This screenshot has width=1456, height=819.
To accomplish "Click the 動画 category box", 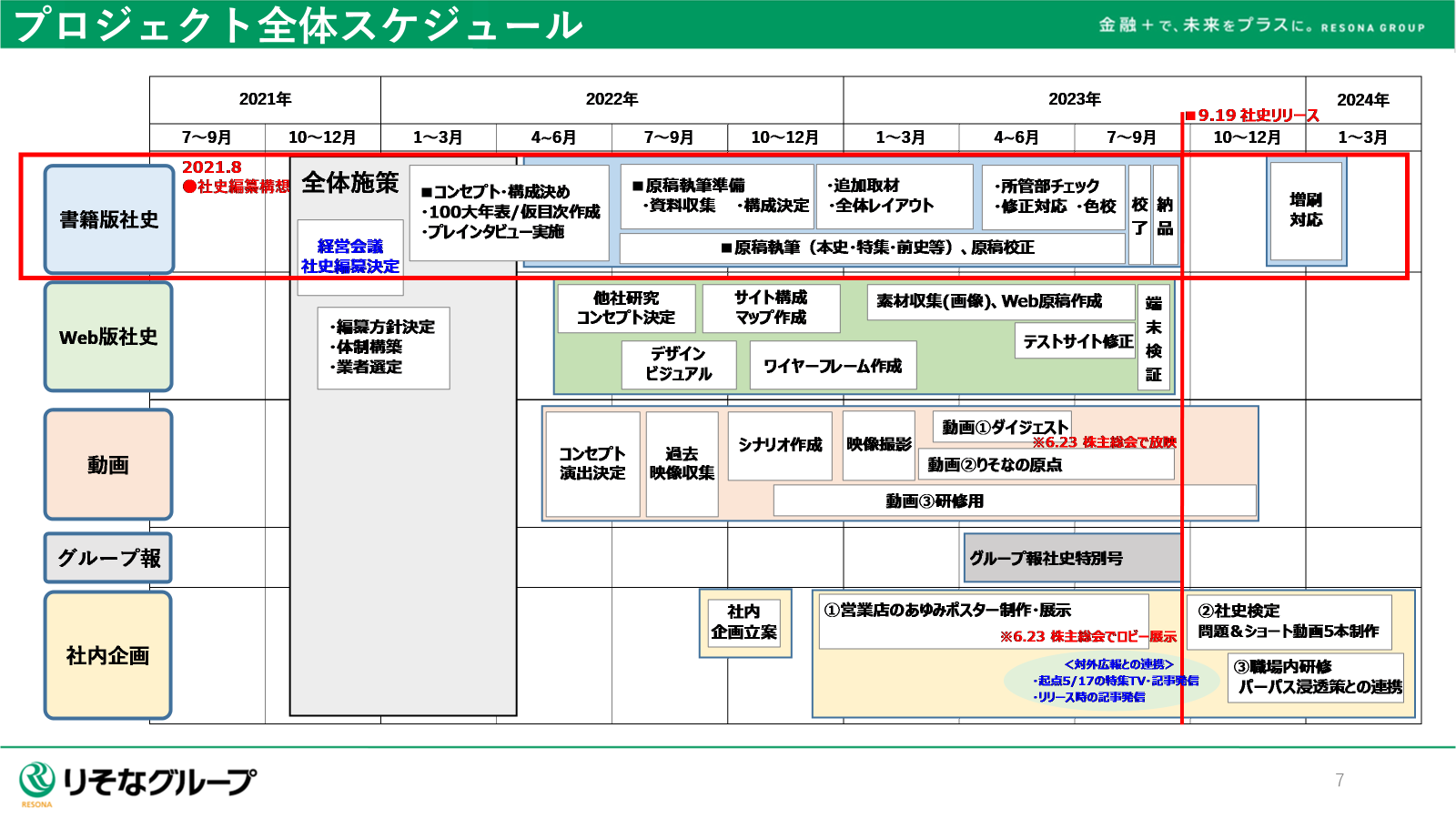I will 108,465.
